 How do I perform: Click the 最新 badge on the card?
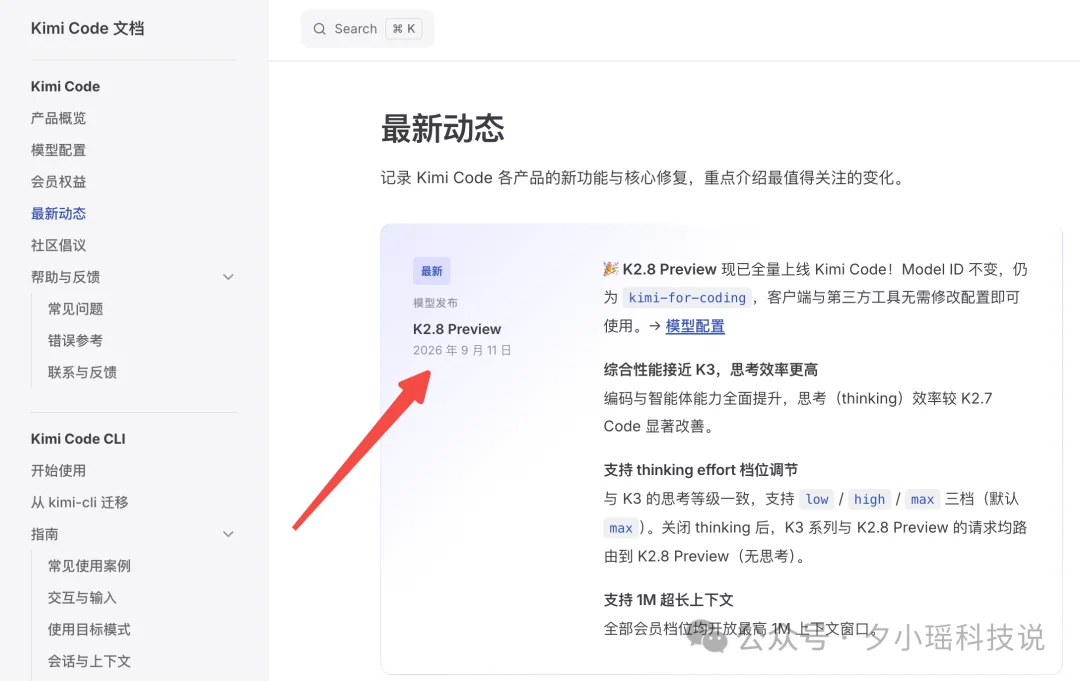432,271
